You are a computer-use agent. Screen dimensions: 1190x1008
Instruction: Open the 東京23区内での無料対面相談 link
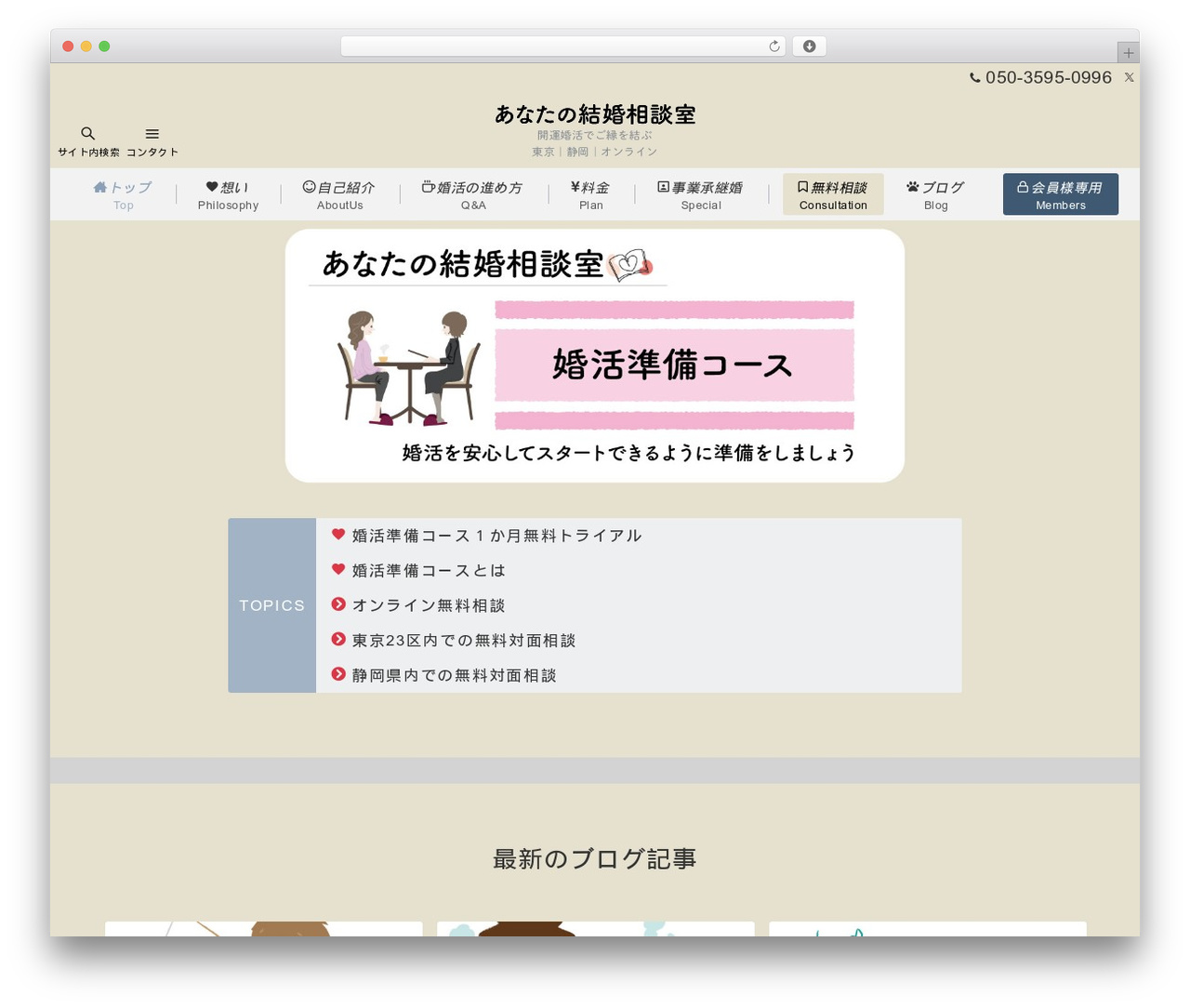coord(464,640)
